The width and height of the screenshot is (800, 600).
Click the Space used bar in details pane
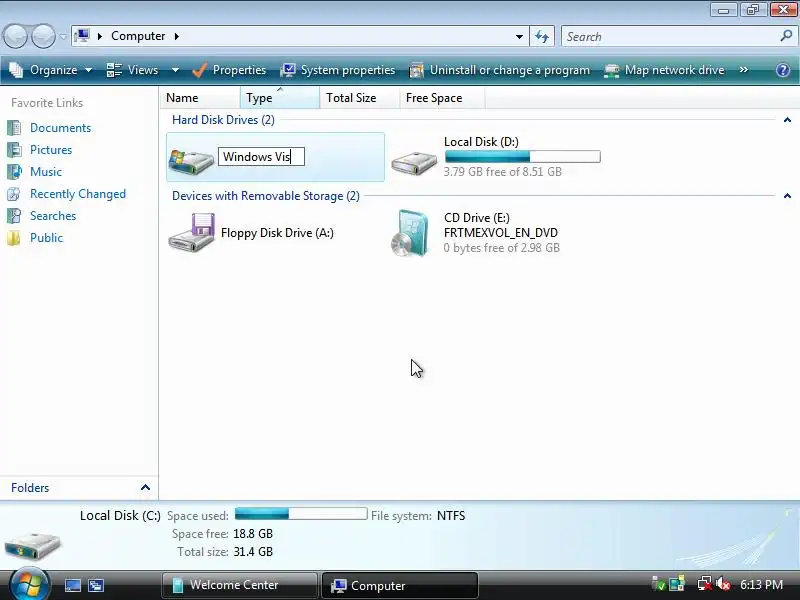301,513
